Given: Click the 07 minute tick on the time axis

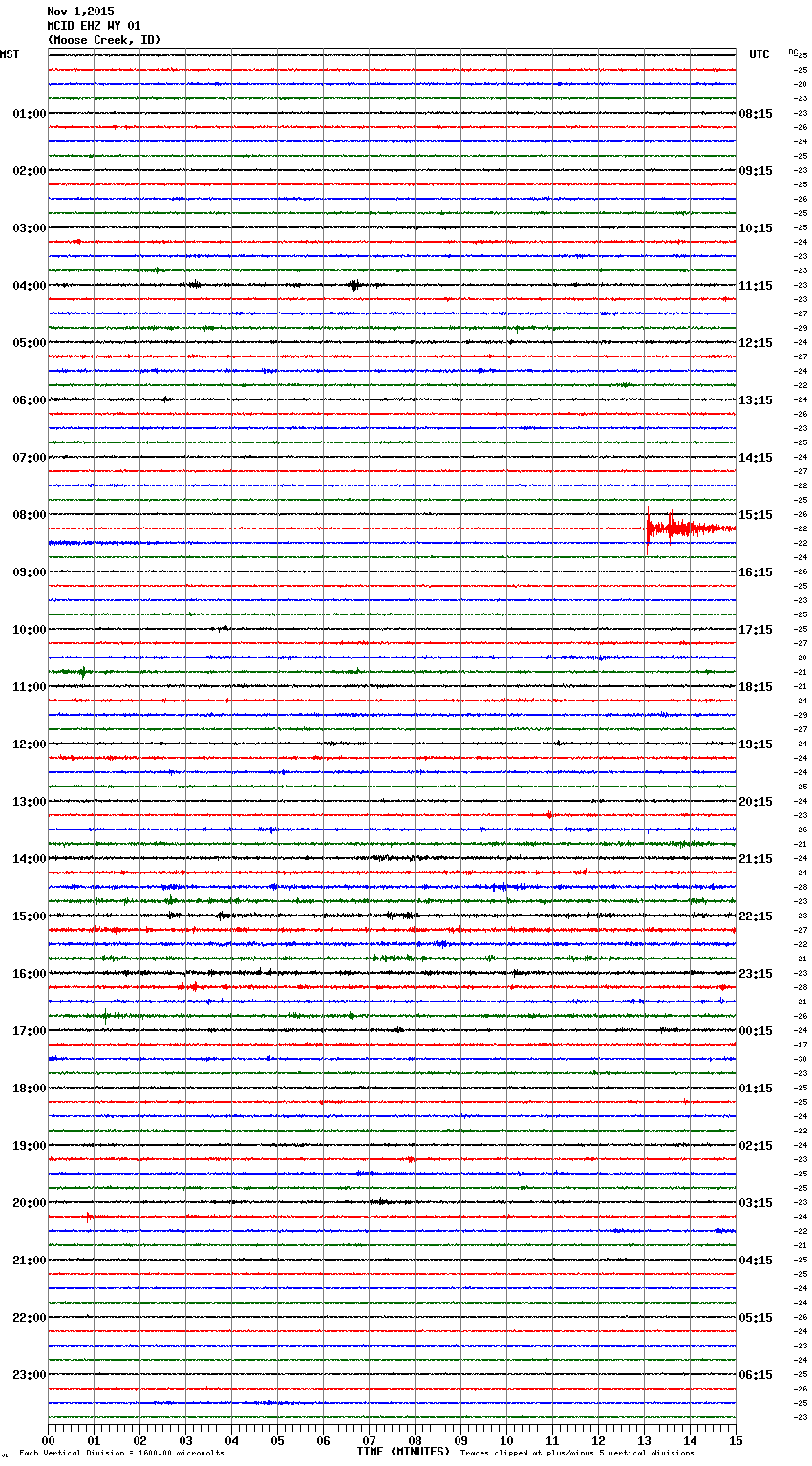Looking at the screenshot, I should pos(369,1440).
